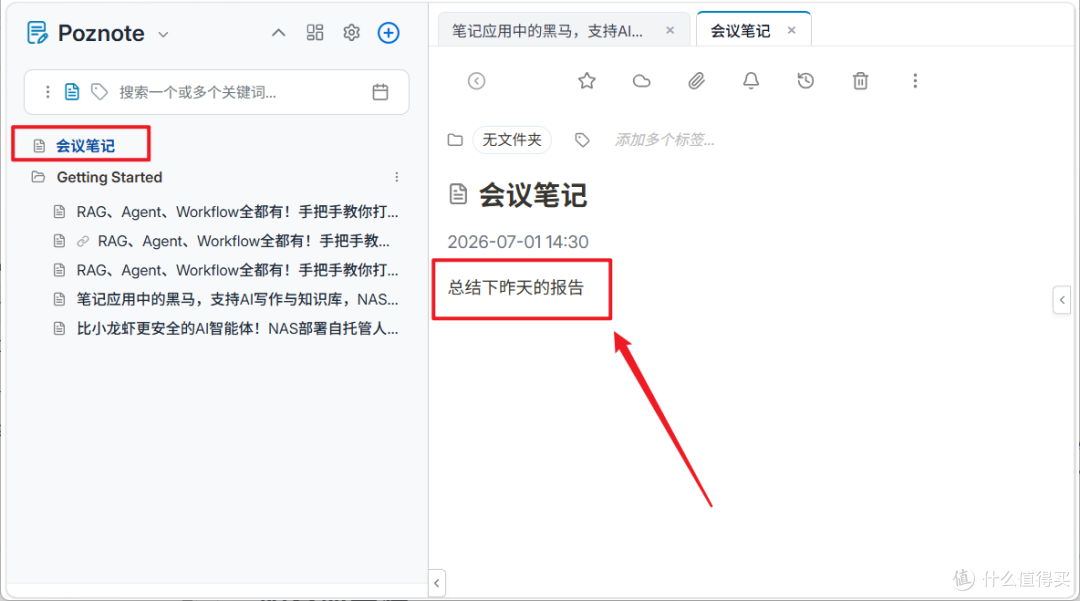Open 笔记应用中的黑马 note in list
The width and height of the screenshot is (1080, 601).
coord(237,299)
